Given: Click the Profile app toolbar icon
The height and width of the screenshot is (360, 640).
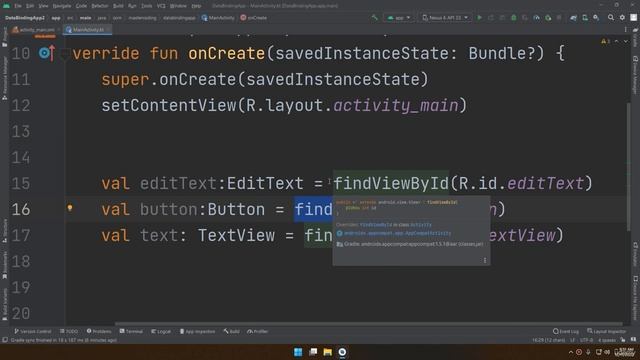Looking at the screenshot, I should [x=536, y=18].
